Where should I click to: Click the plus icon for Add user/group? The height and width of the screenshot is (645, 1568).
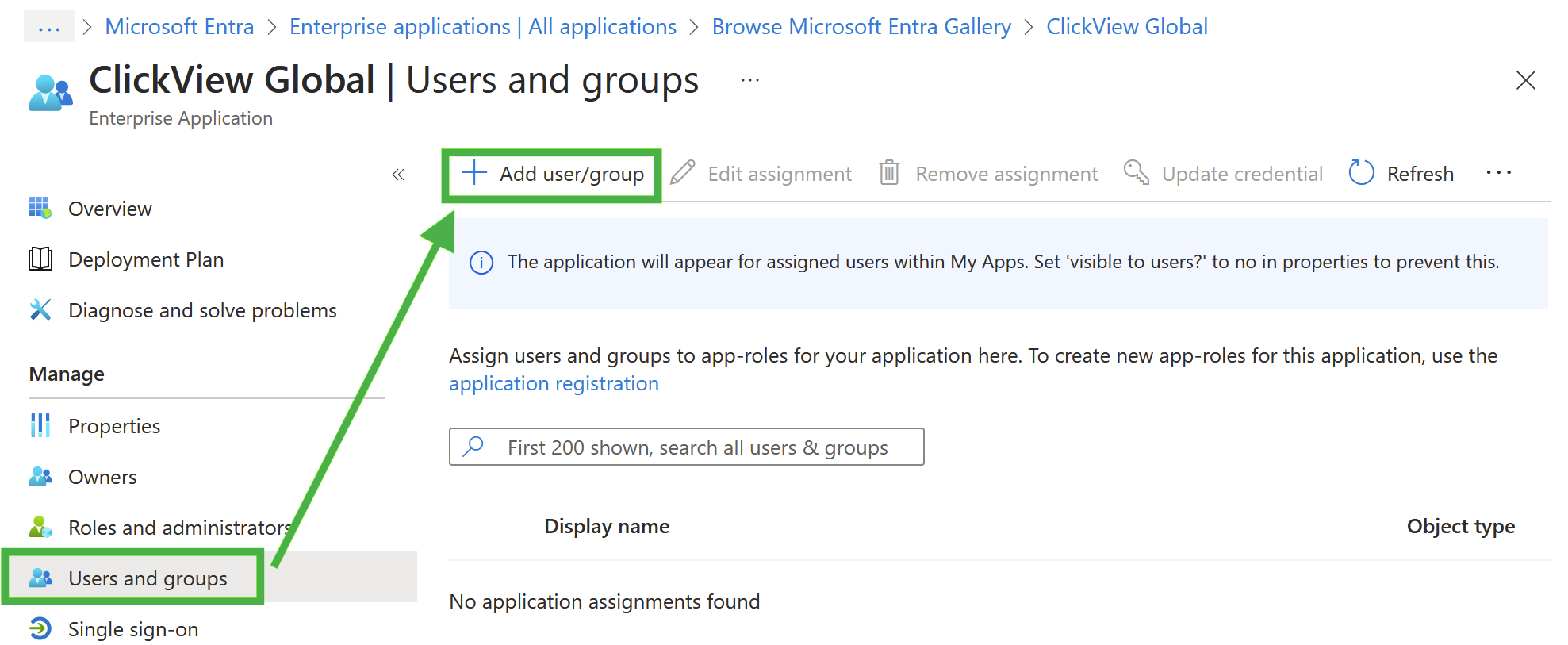(x=474, y=173)
